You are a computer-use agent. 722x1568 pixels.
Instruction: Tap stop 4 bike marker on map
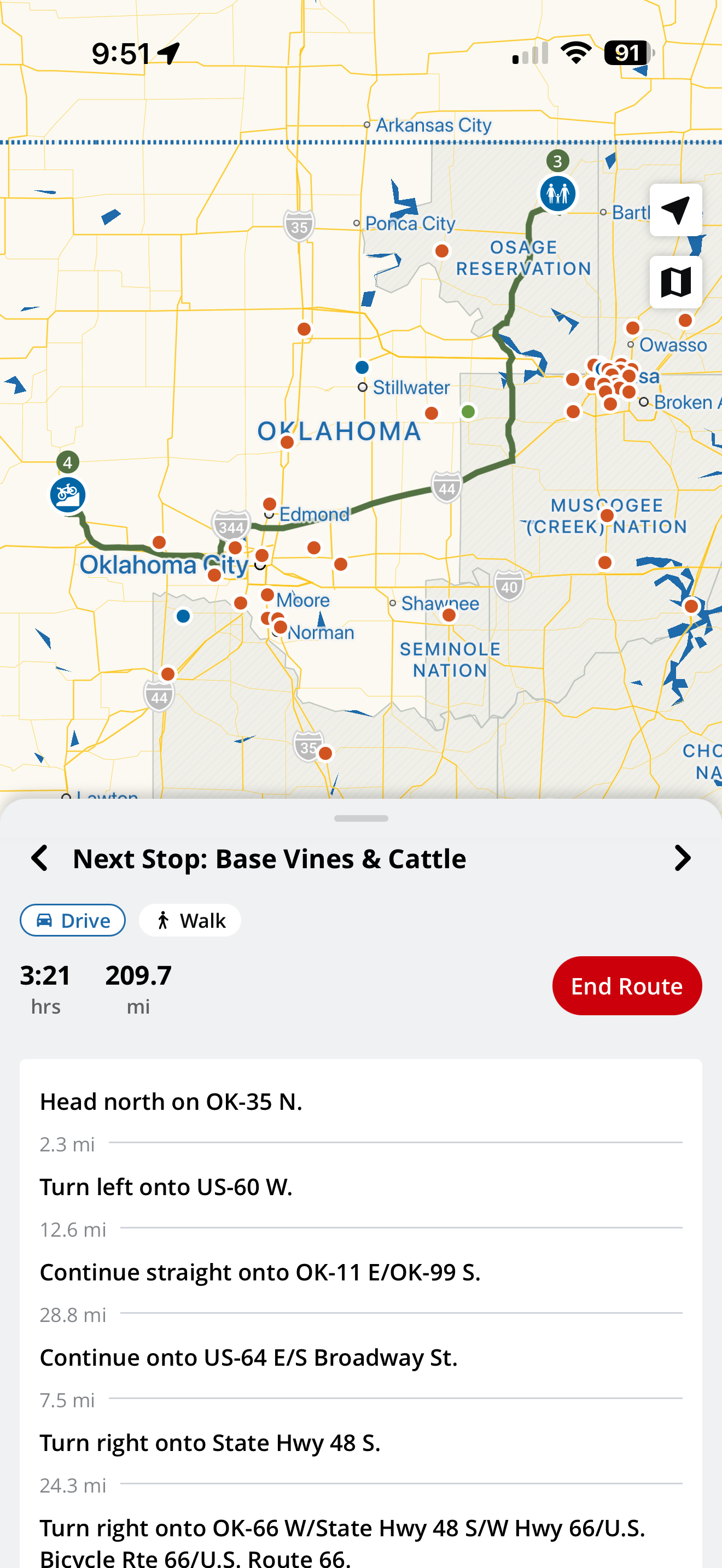pyautogui.click(x=68, y=495)
